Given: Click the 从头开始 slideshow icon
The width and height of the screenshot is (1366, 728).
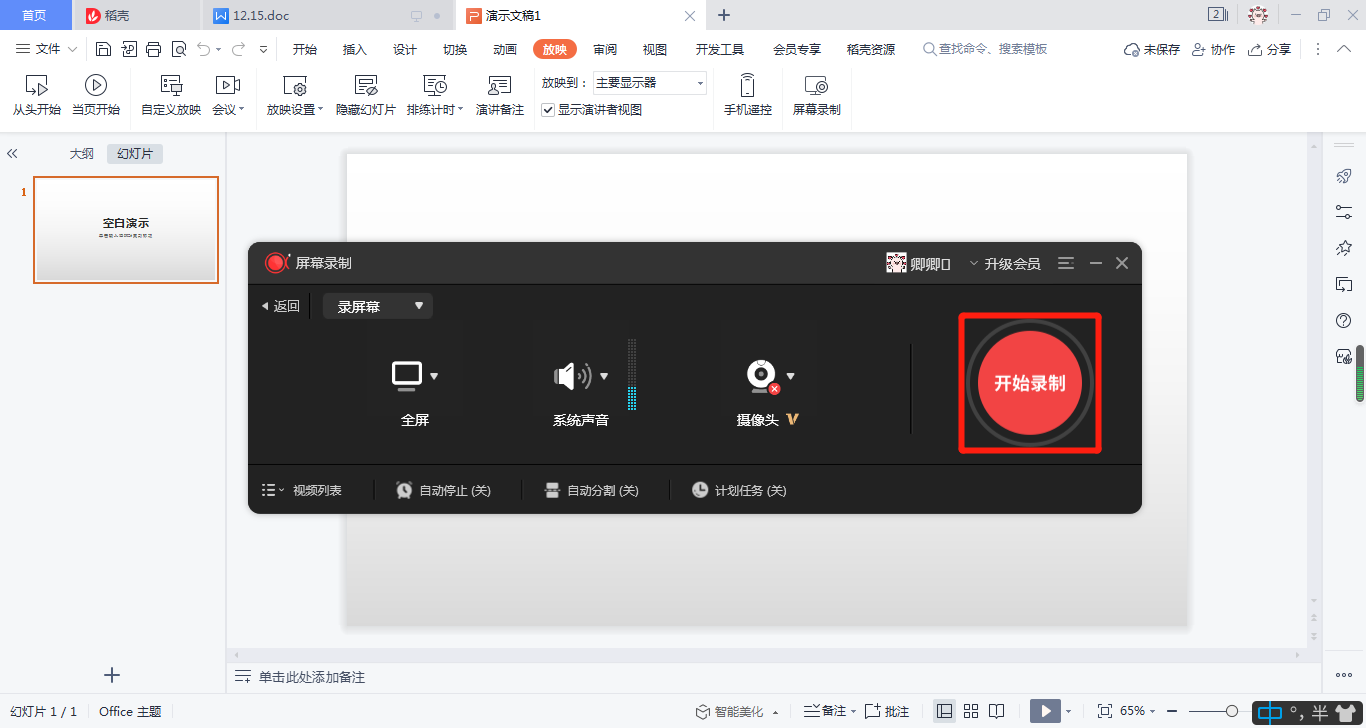Looking at the screenshot, I should [36, 86].
